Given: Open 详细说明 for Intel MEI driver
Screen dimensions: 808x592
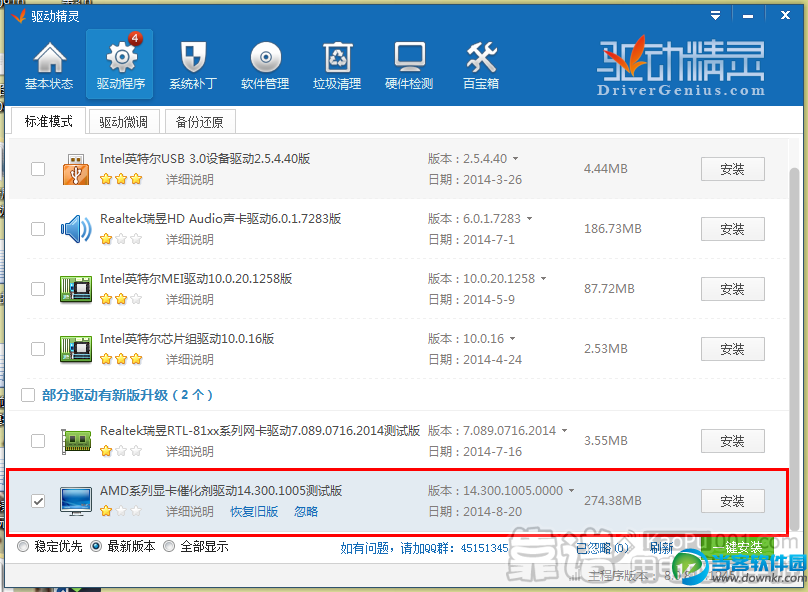Looking at the screenshot, I should pos(190,300).
